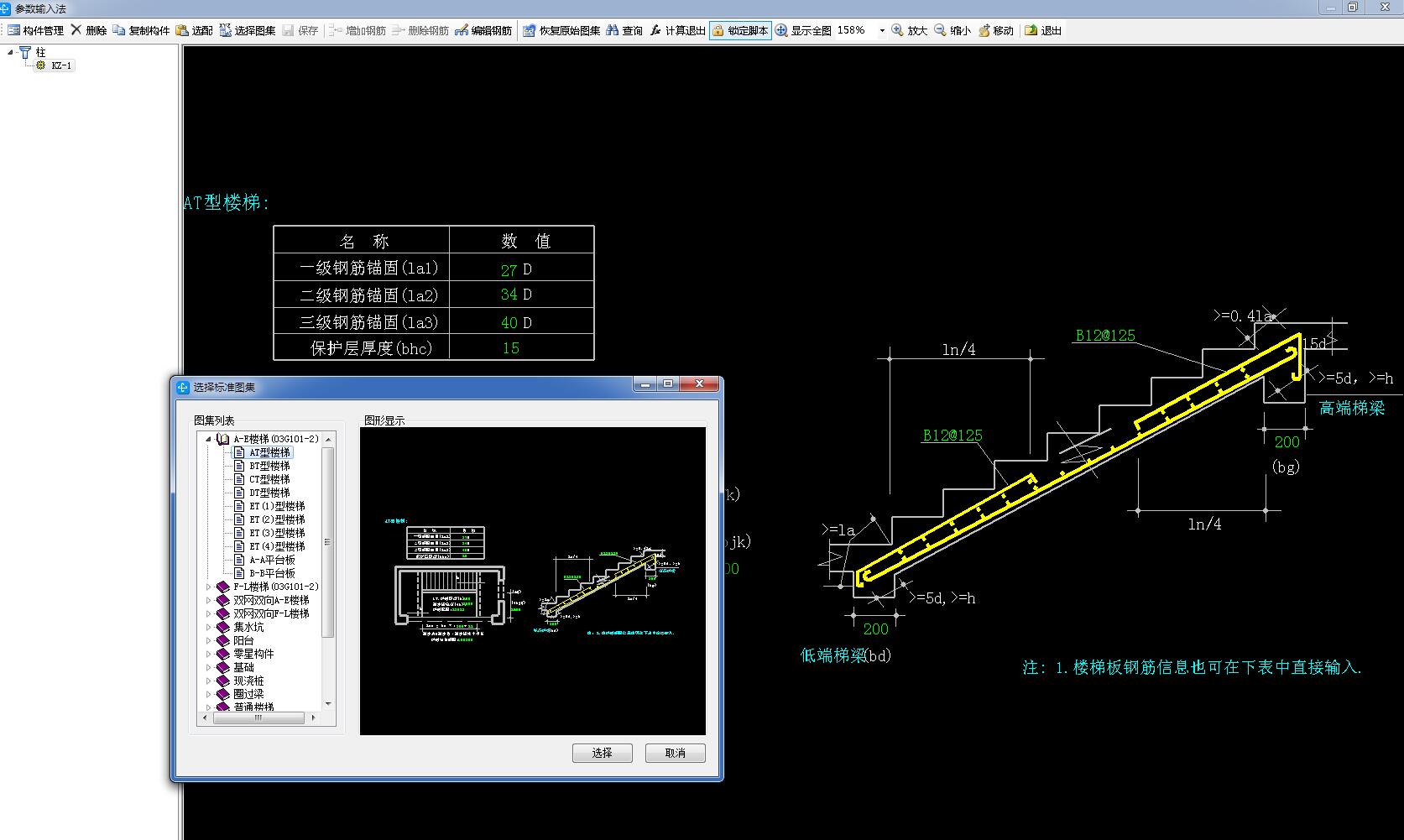Click the 查询 query binoculars button

[x=624, y=30]
